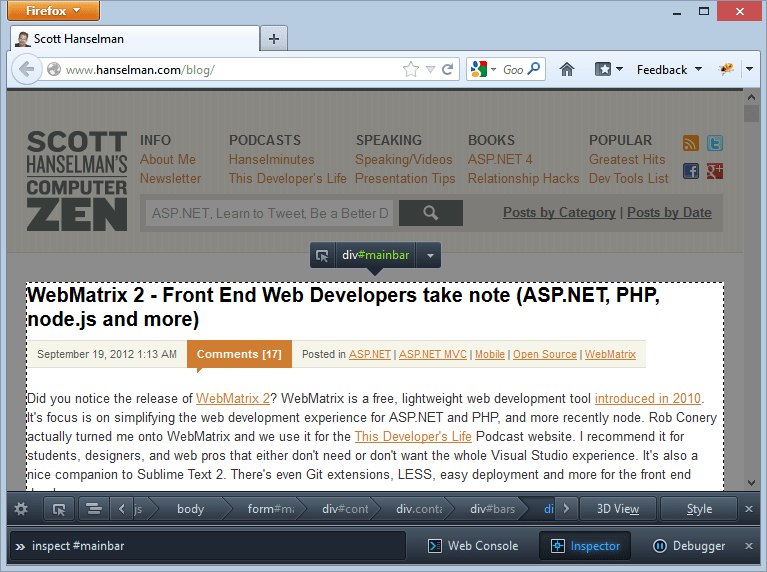Viewport: 767px width, 572px height.
Task: Open the URL history dropdown arrow
Action: [x=430, y=69]
